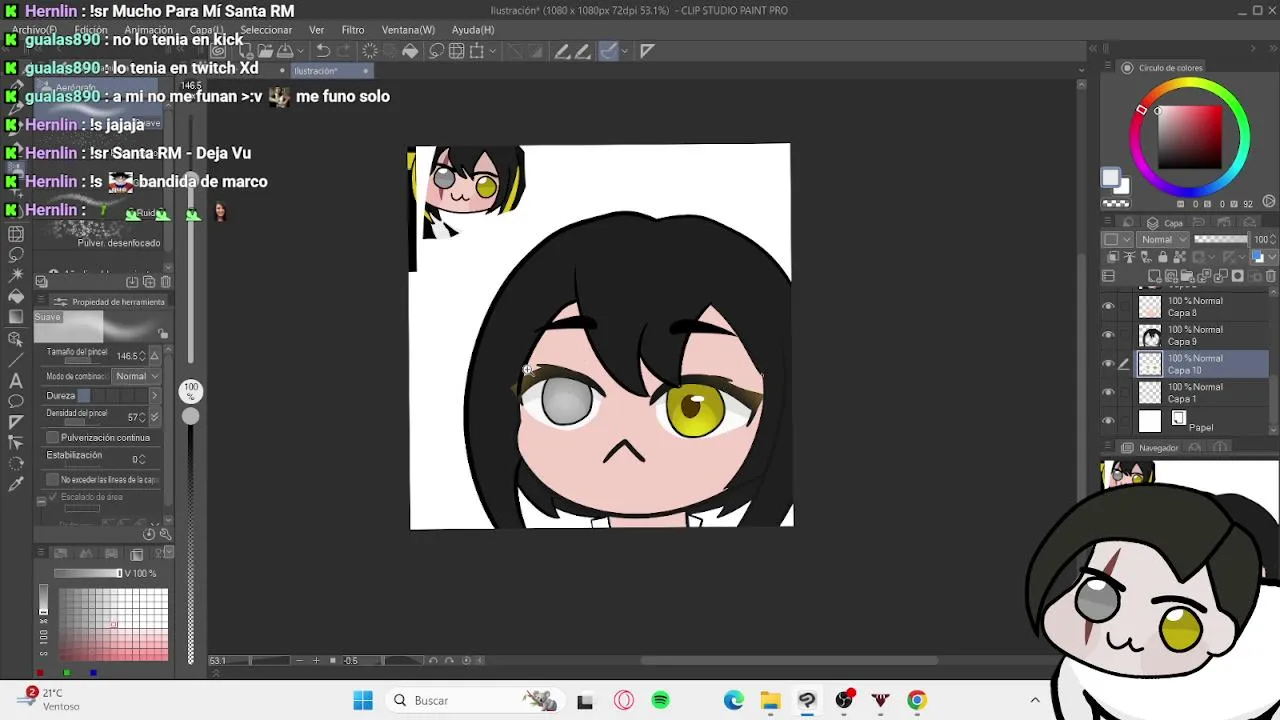Select the eyedropper tool
The width and height of the screenshot is (1280, 720).
16,485
